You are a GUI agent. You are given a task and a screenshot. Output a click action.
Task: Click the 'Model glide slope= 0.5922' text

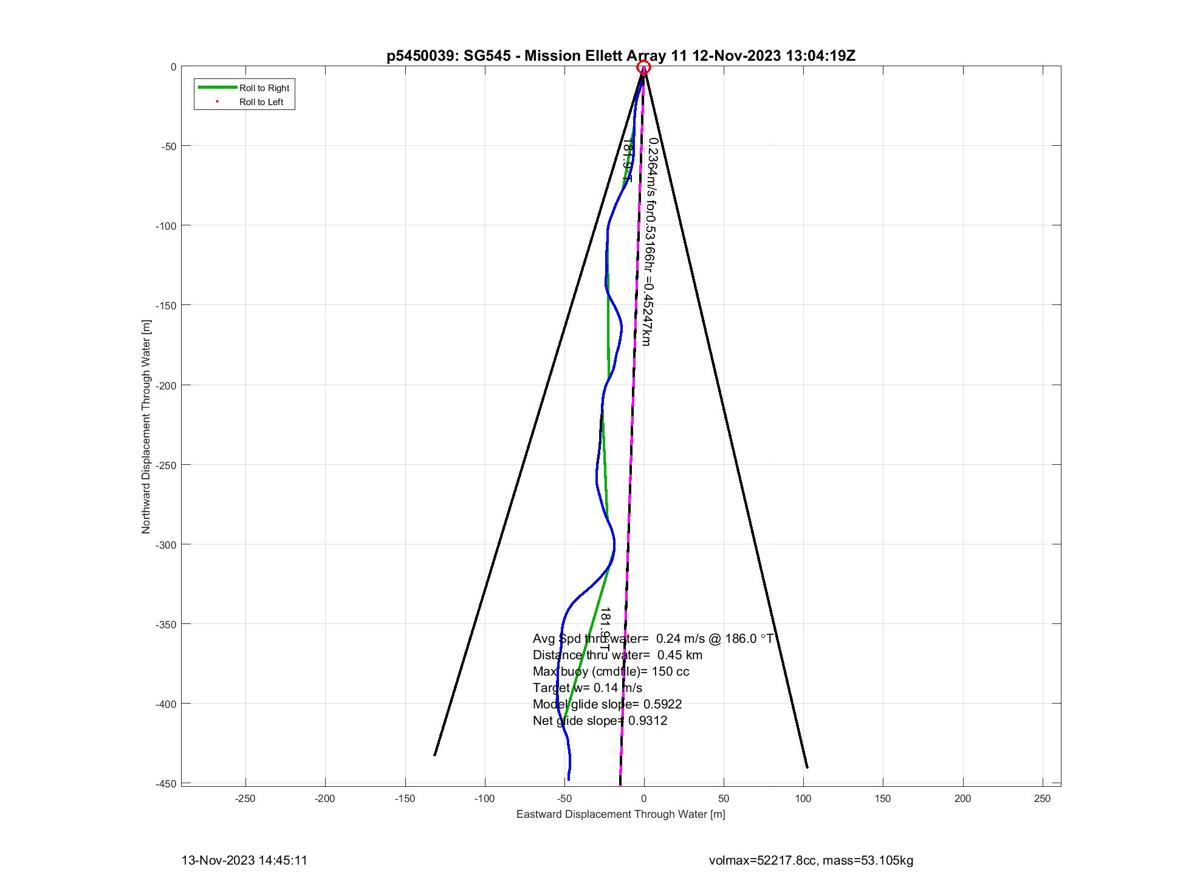pyautogui.click(x=608, y=704)
